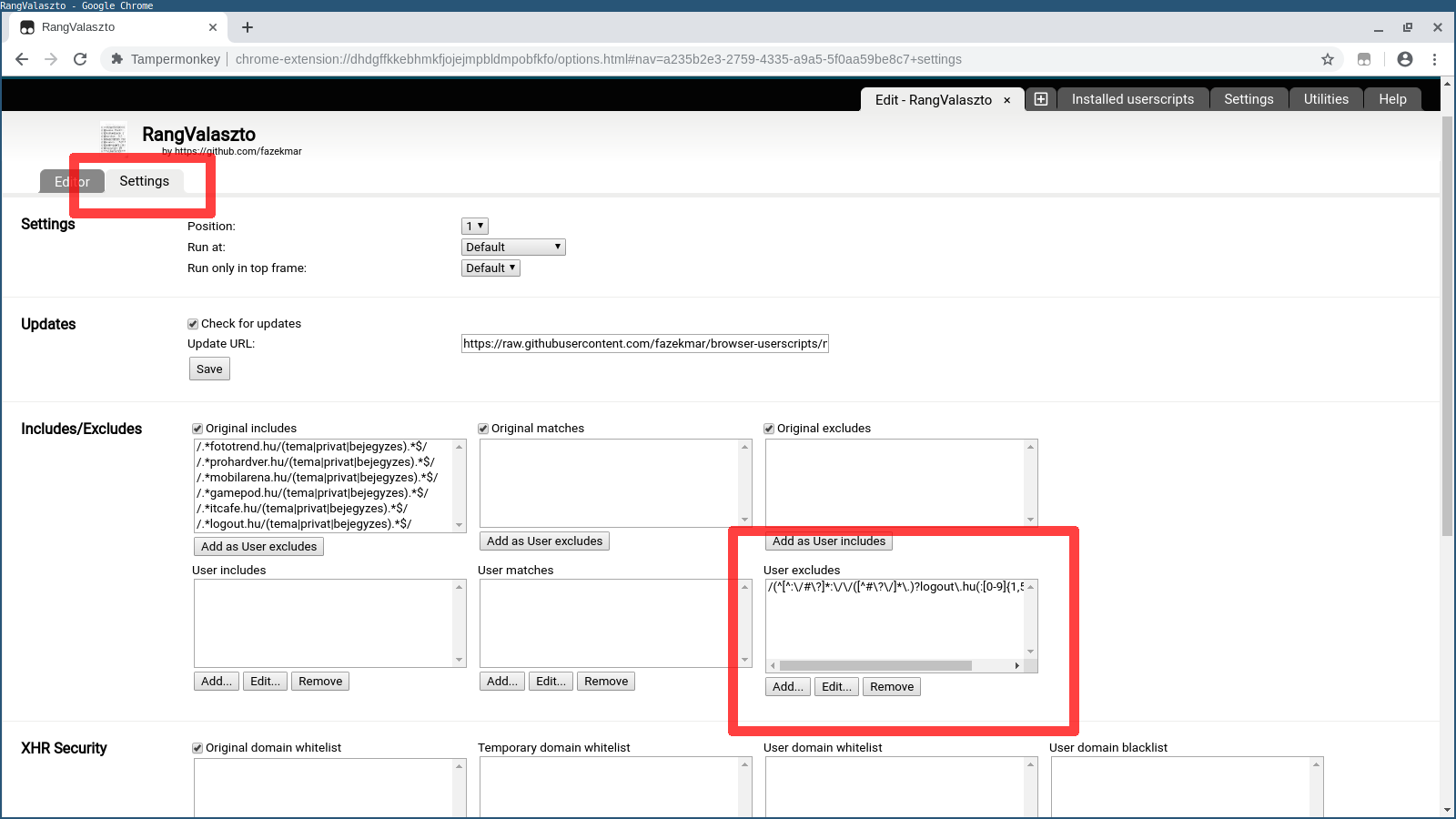Click Add as User excludes under Original includes
Image resolution: width=1456 pixels, height=819 pixels.
click(258, 546)
